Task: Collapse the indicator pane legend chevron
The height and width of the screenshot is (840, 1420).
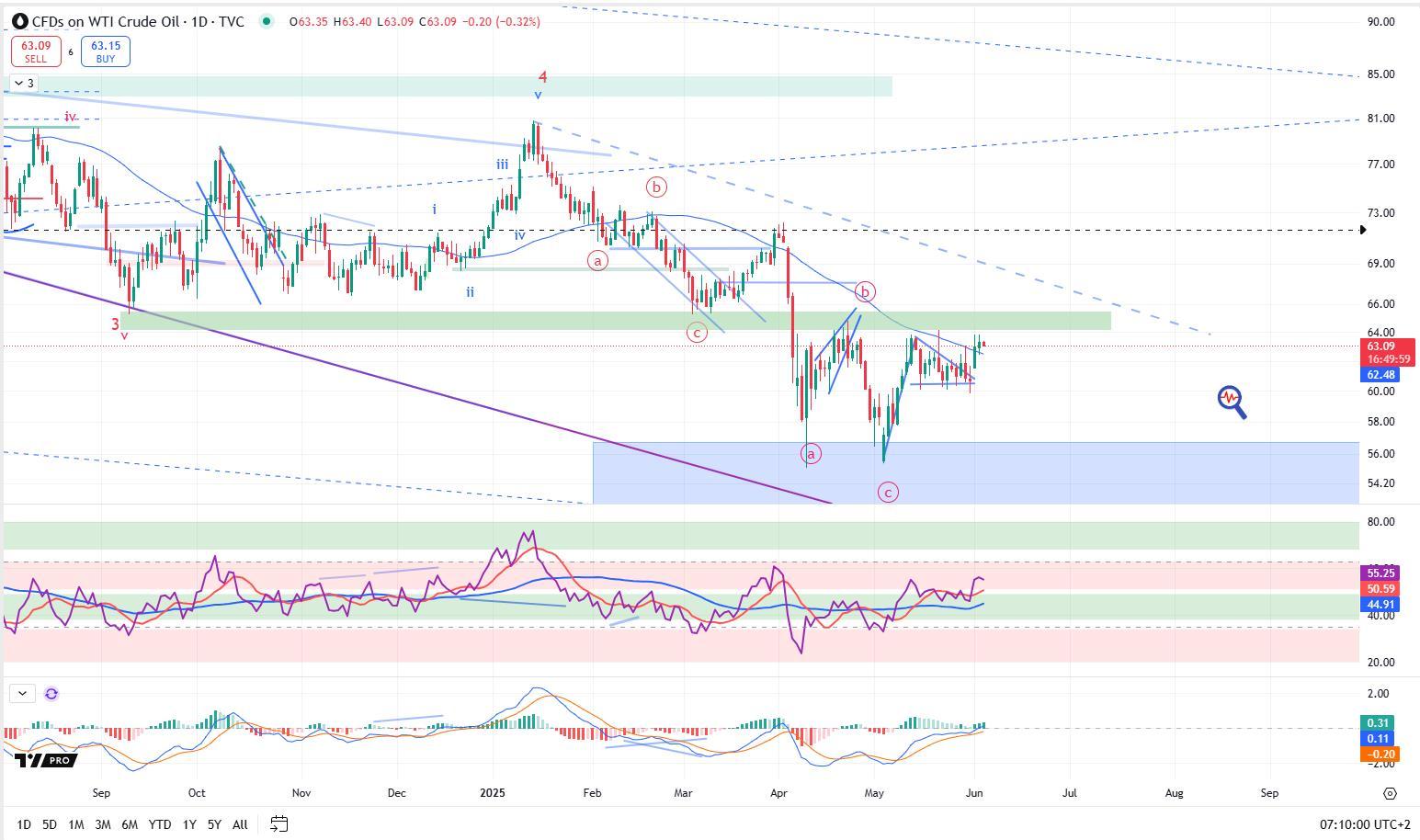Action: pyautogui.click(x=22, y=694)
